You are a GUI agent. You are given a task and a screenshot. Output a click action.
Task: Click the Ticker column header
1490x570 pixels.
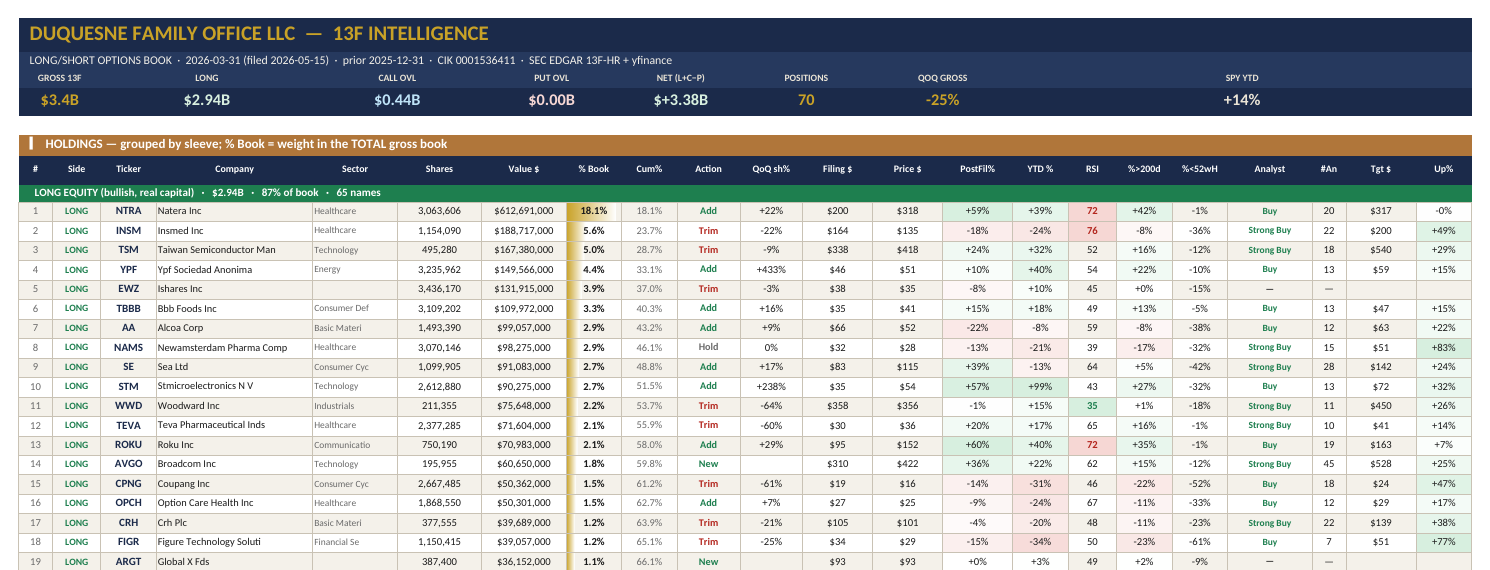(128, 169)
